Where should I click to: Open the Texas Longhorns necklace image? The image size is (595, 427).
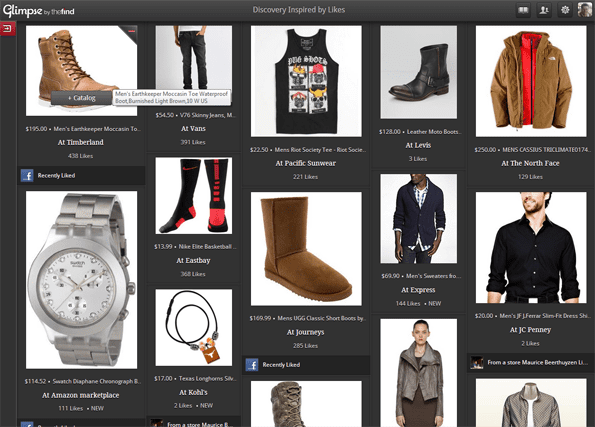point(194,328)
